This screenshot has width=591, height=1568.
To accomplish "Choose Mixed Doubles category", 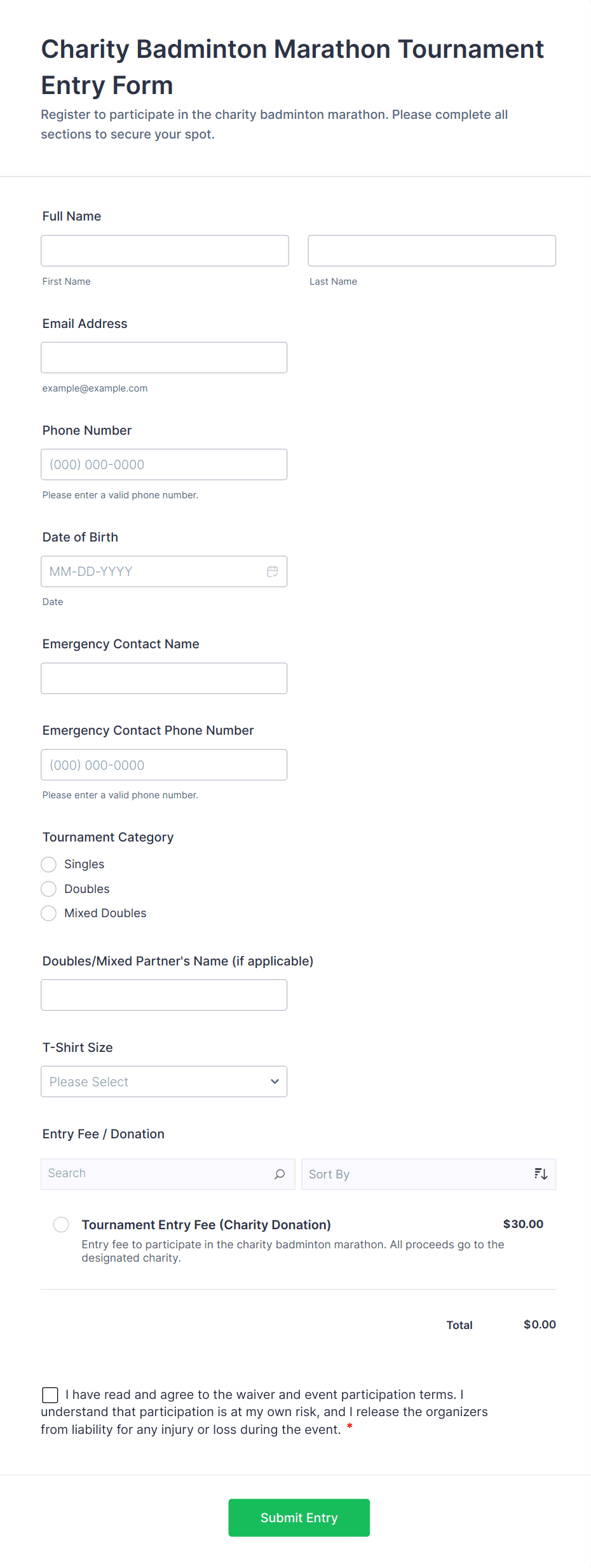I will (49, 913).
